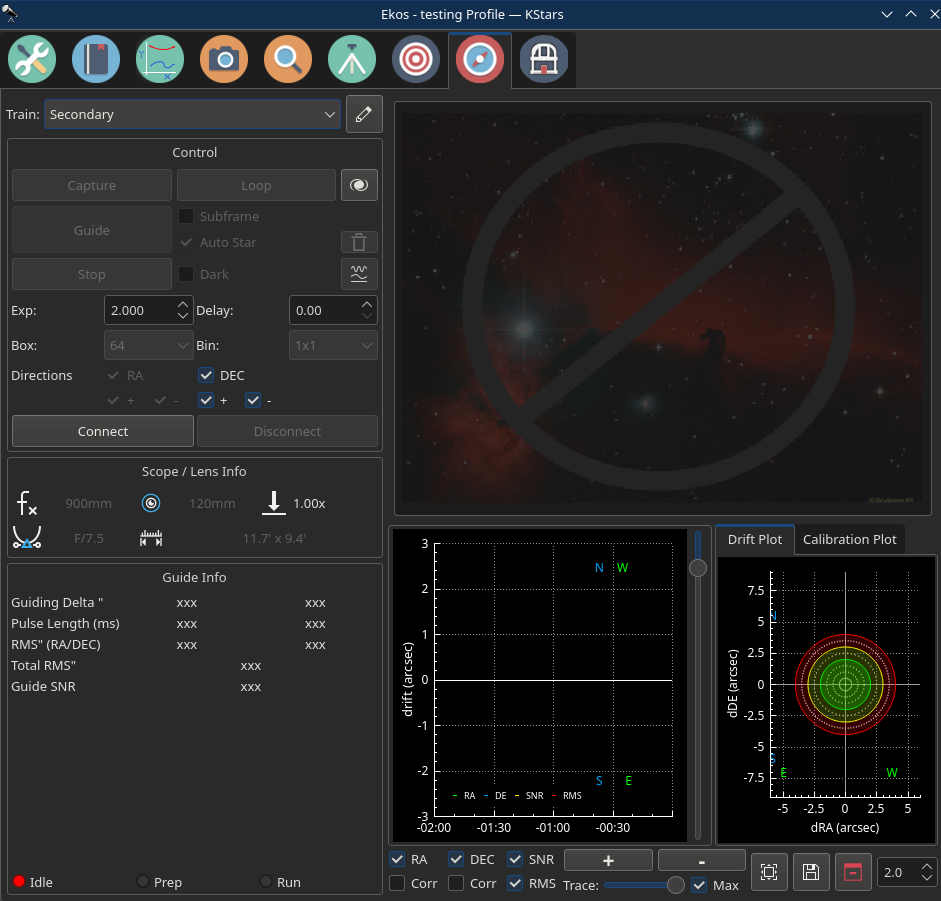The height and width of the screenshot is (901, 941).
Task: Increase the Delay spinner value
Action: tap(367, 306)
